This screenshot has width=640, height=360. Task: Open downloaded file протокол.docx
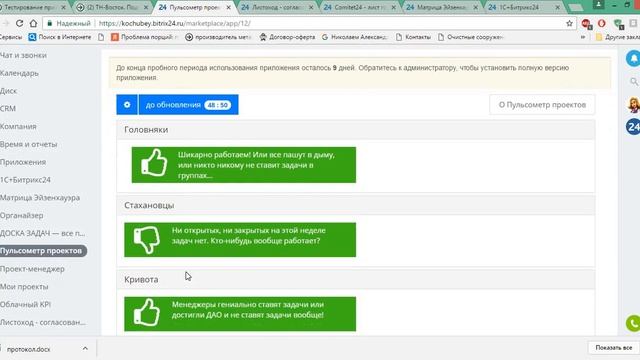coord(29,349)
